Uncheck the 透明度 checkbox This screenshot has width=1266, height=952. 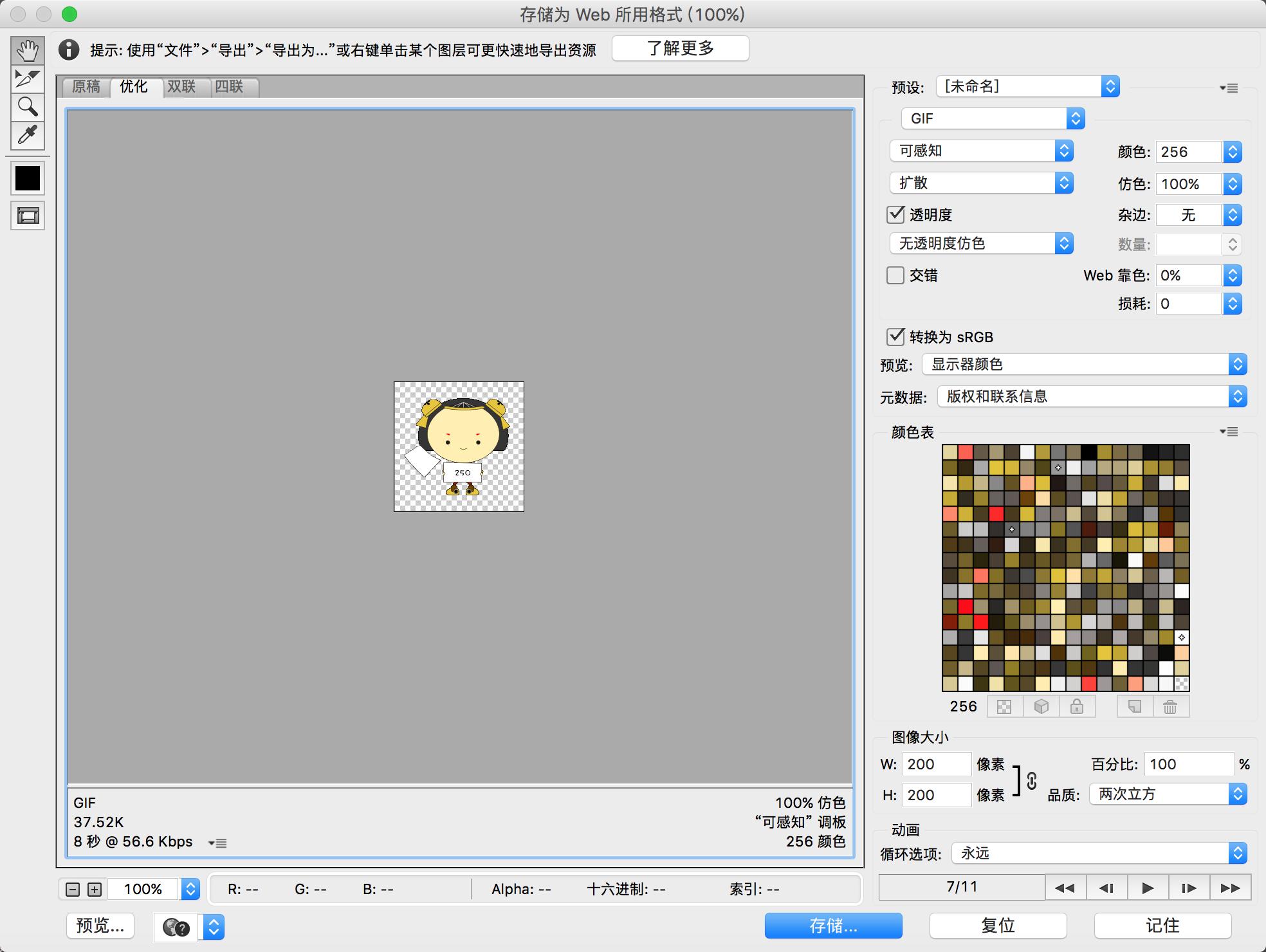(895, 214)
